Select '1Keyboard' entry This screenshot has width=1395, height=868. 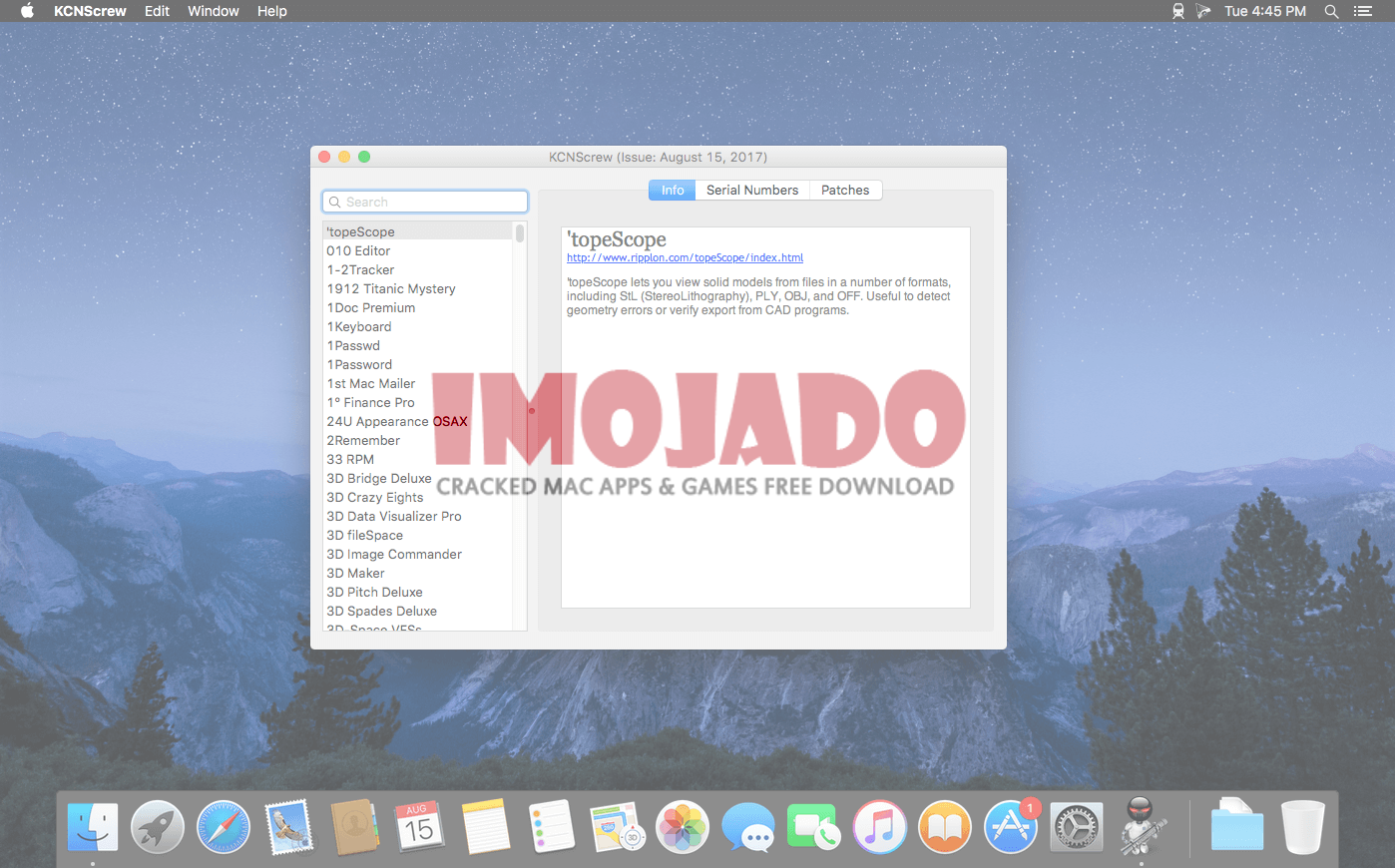point(417,326)
